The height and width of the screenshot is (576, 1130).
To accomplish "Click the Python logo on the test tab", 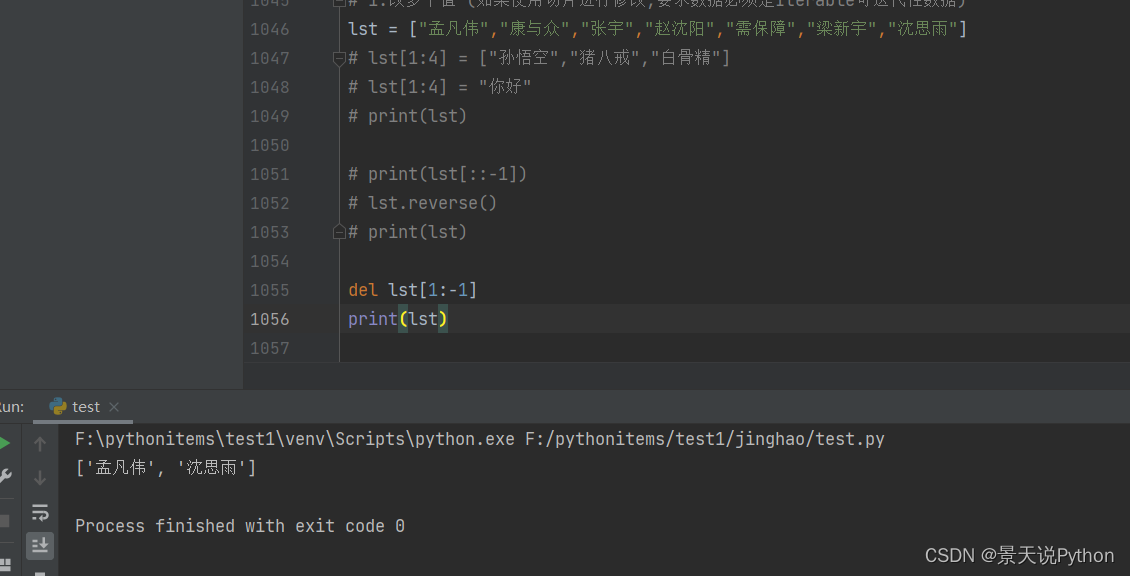I will (59, 407).
